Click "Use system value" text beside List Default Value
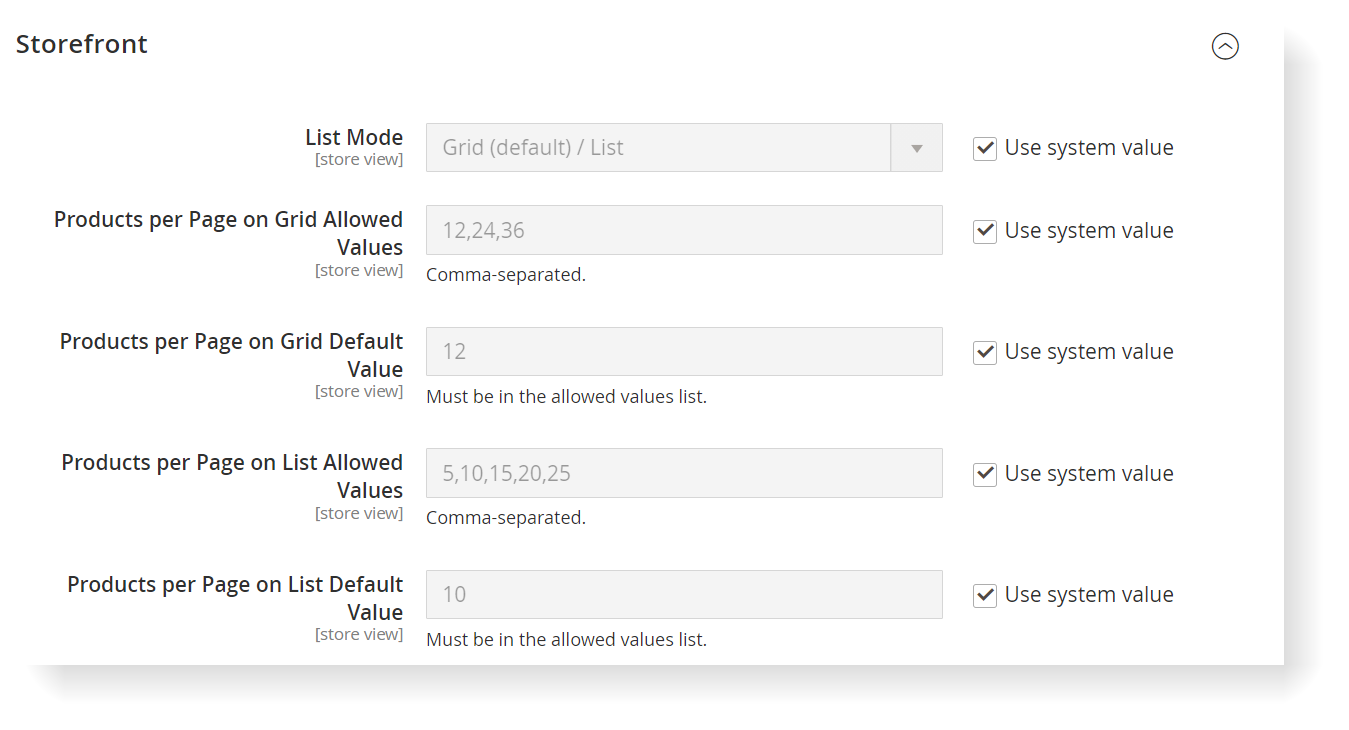 1088,595
